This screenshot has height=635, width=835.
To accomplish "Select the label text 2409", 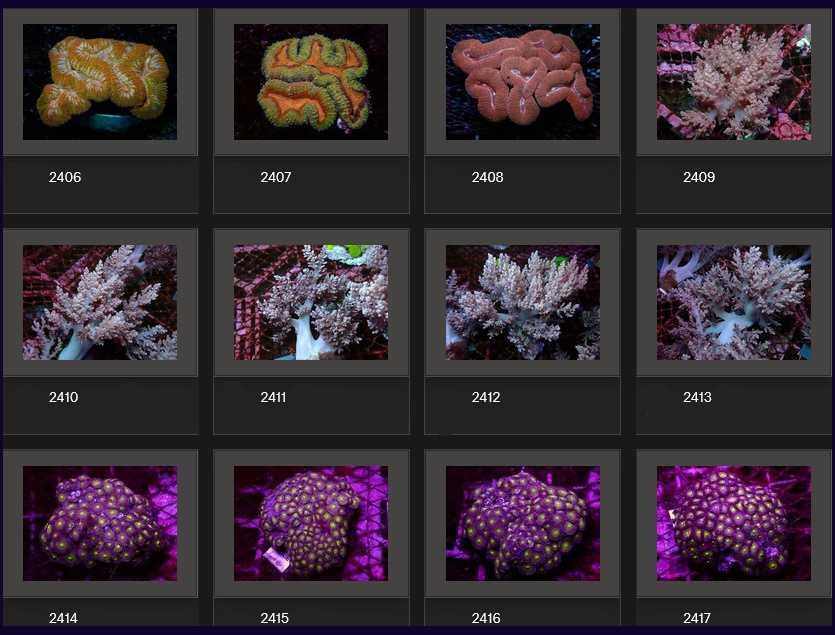I will (x=699, y=177).
